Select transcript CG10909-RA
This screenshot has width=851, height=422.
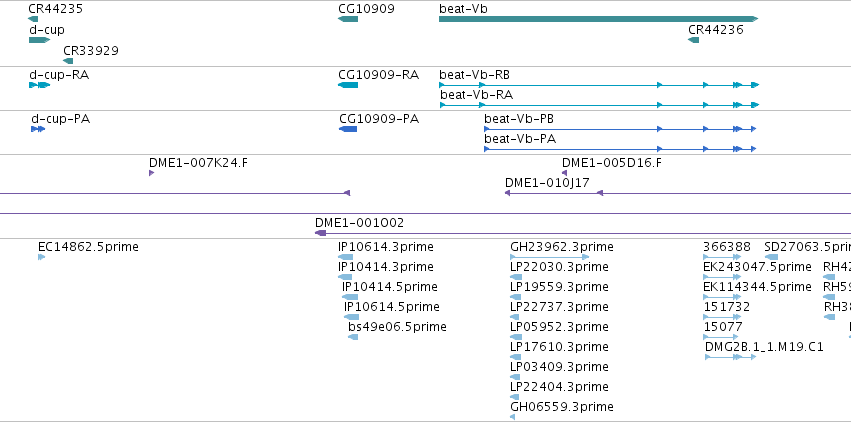click(x=348, y=85)
